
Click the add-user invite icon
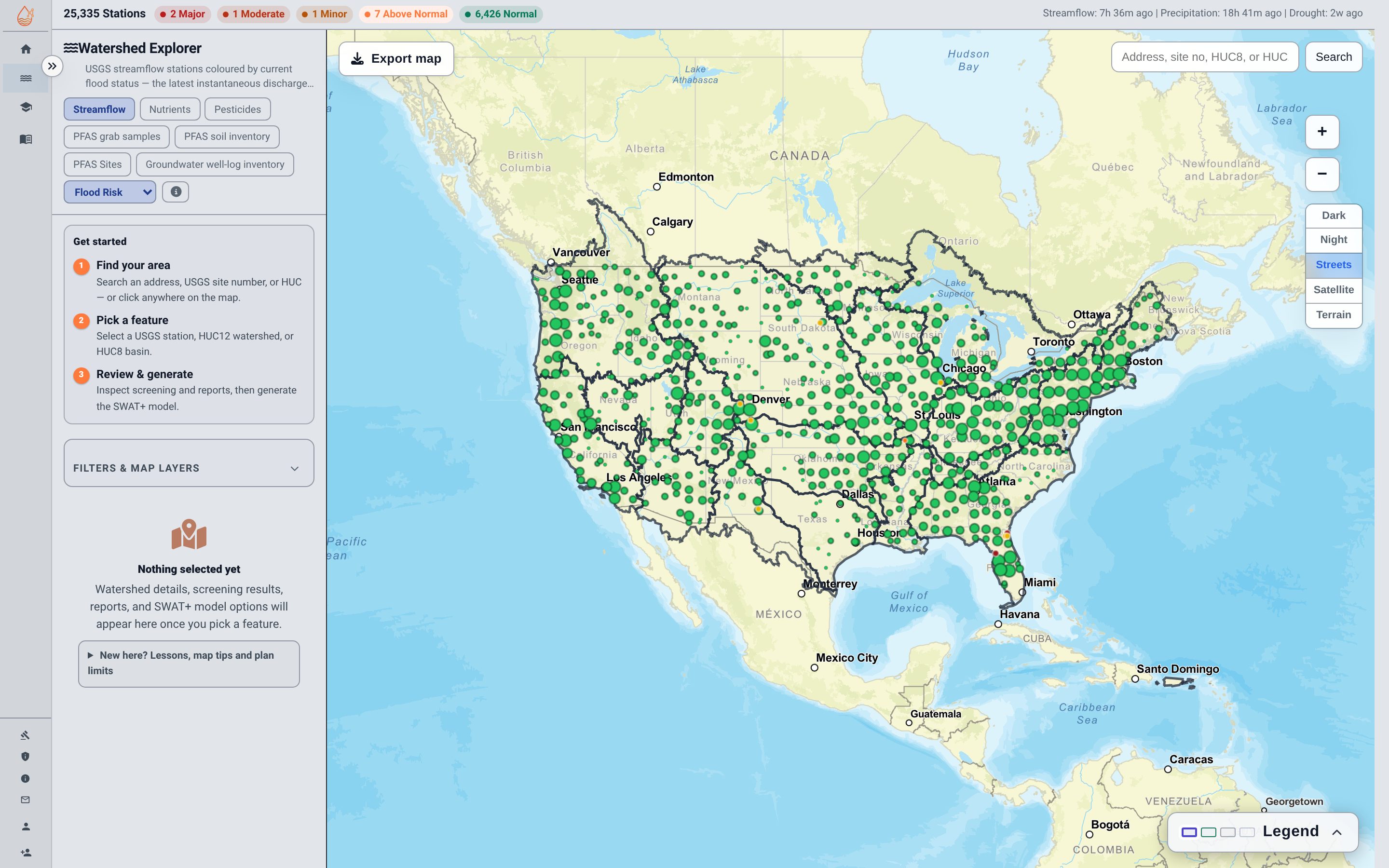click(x=26, y=853)
